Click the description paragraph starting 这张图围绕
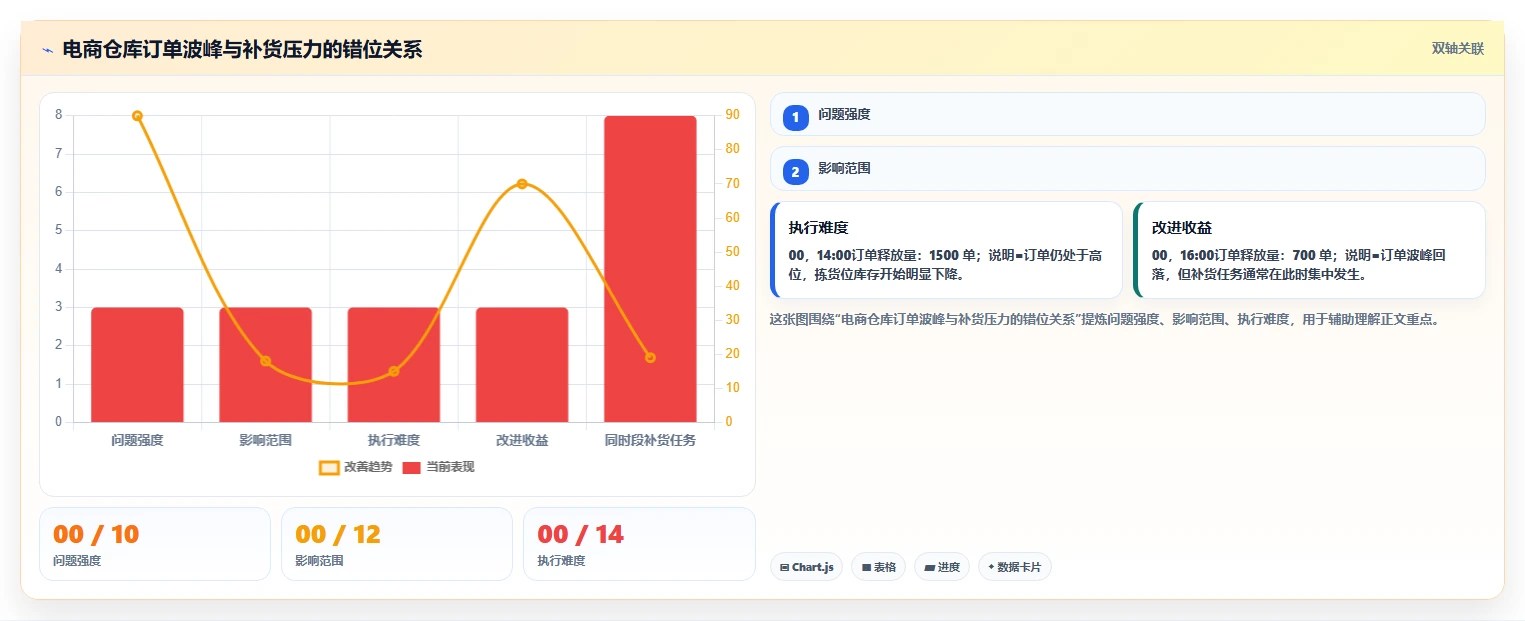Screen dimensions: 1525x621 1105,320
